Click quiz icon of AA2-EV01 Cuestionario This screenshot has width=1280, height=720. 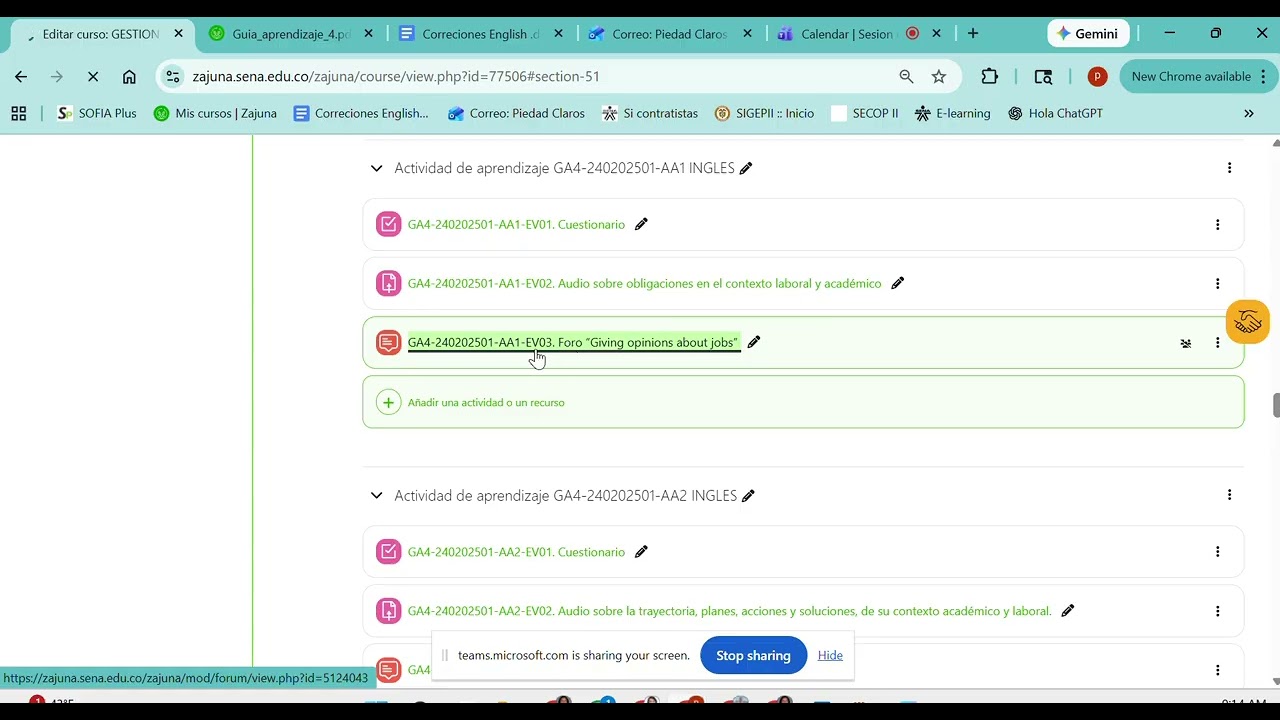pyautogui.click(x=388, y=551)
